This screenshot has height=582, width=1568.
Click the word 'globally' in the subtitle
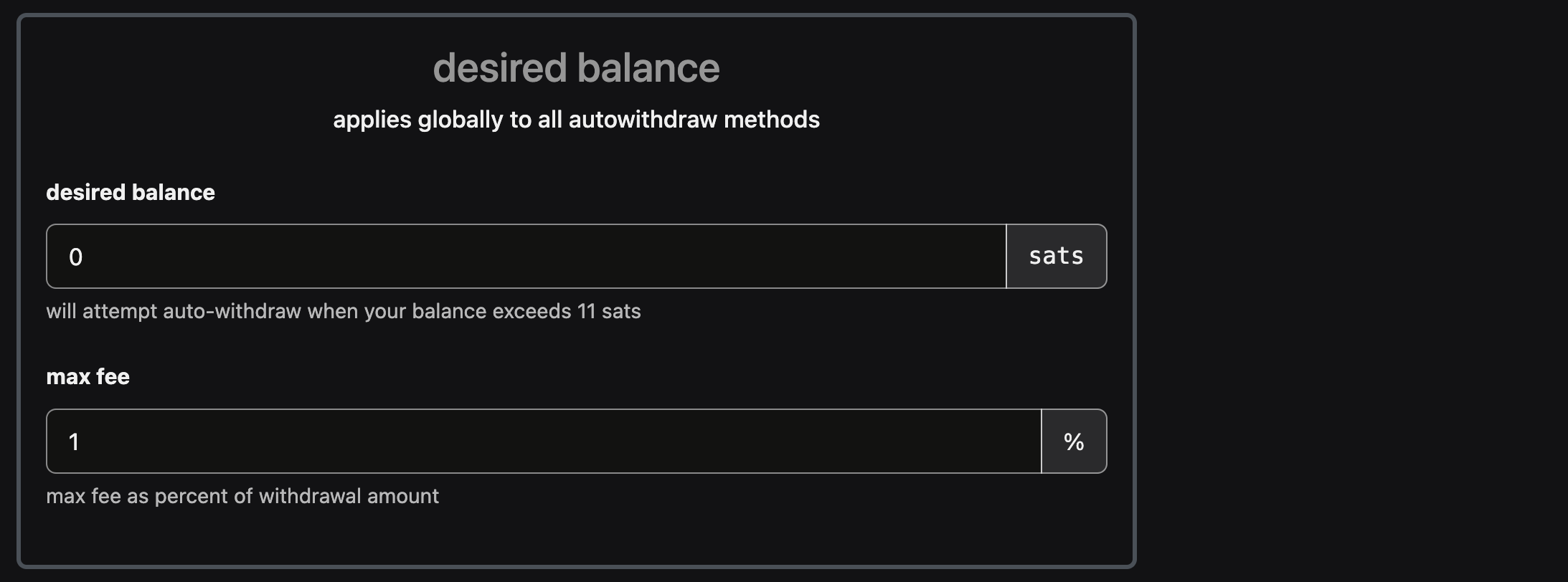461,120
